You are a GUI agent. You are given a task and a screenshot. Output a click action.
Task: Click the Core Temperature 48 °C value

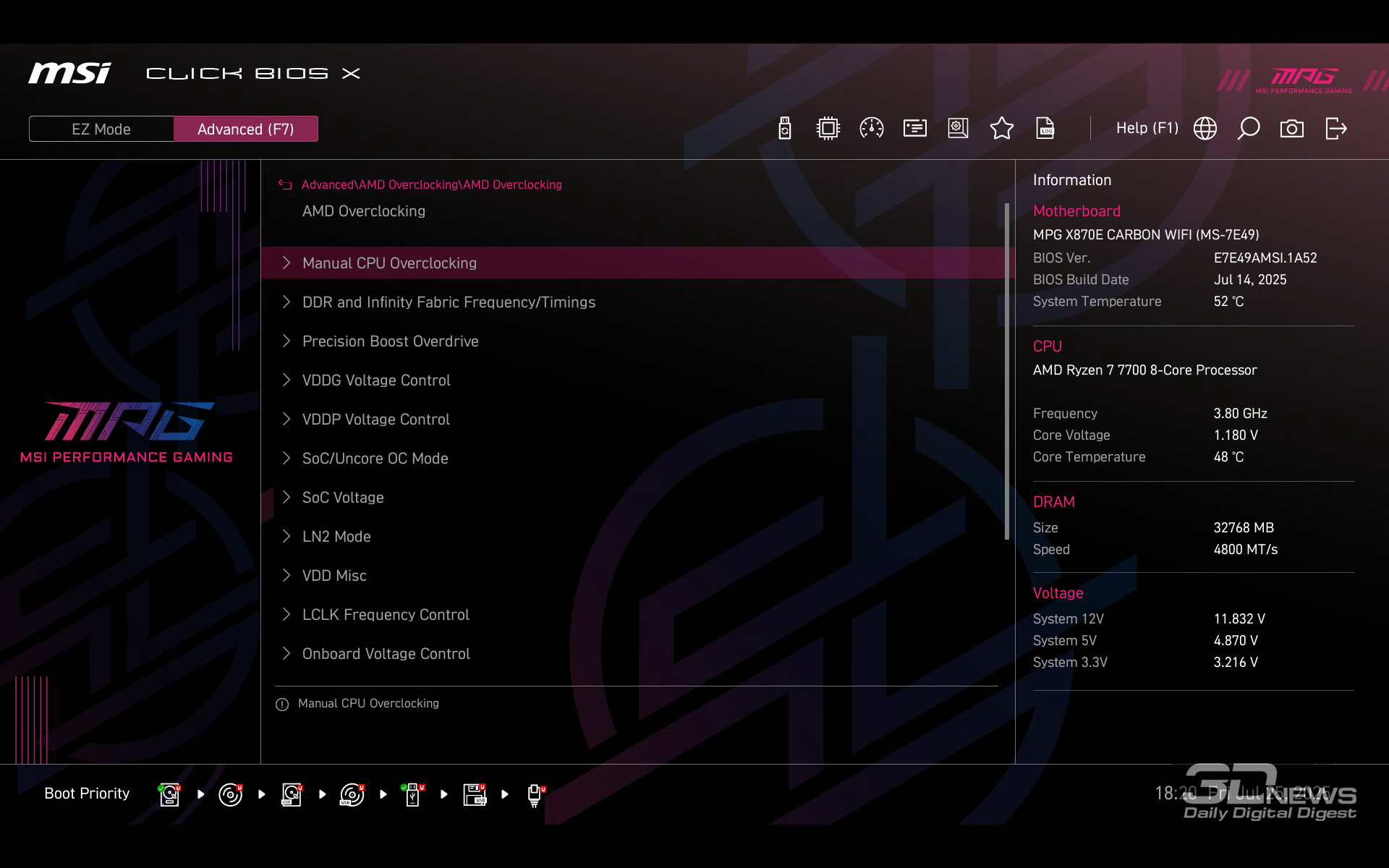pyautogui.click(x=1228, y=457)
